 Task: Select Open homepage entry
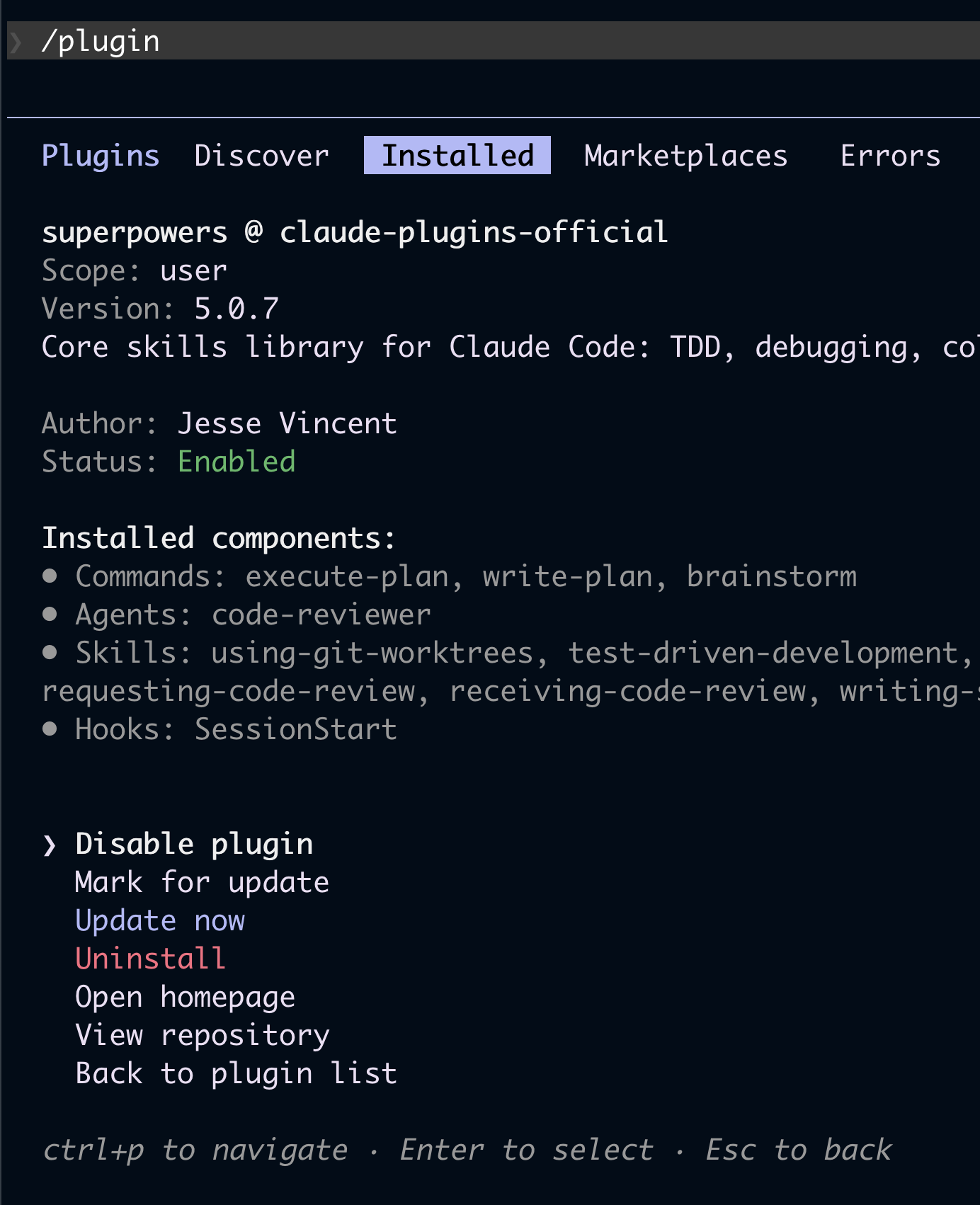tap(185, 997)
